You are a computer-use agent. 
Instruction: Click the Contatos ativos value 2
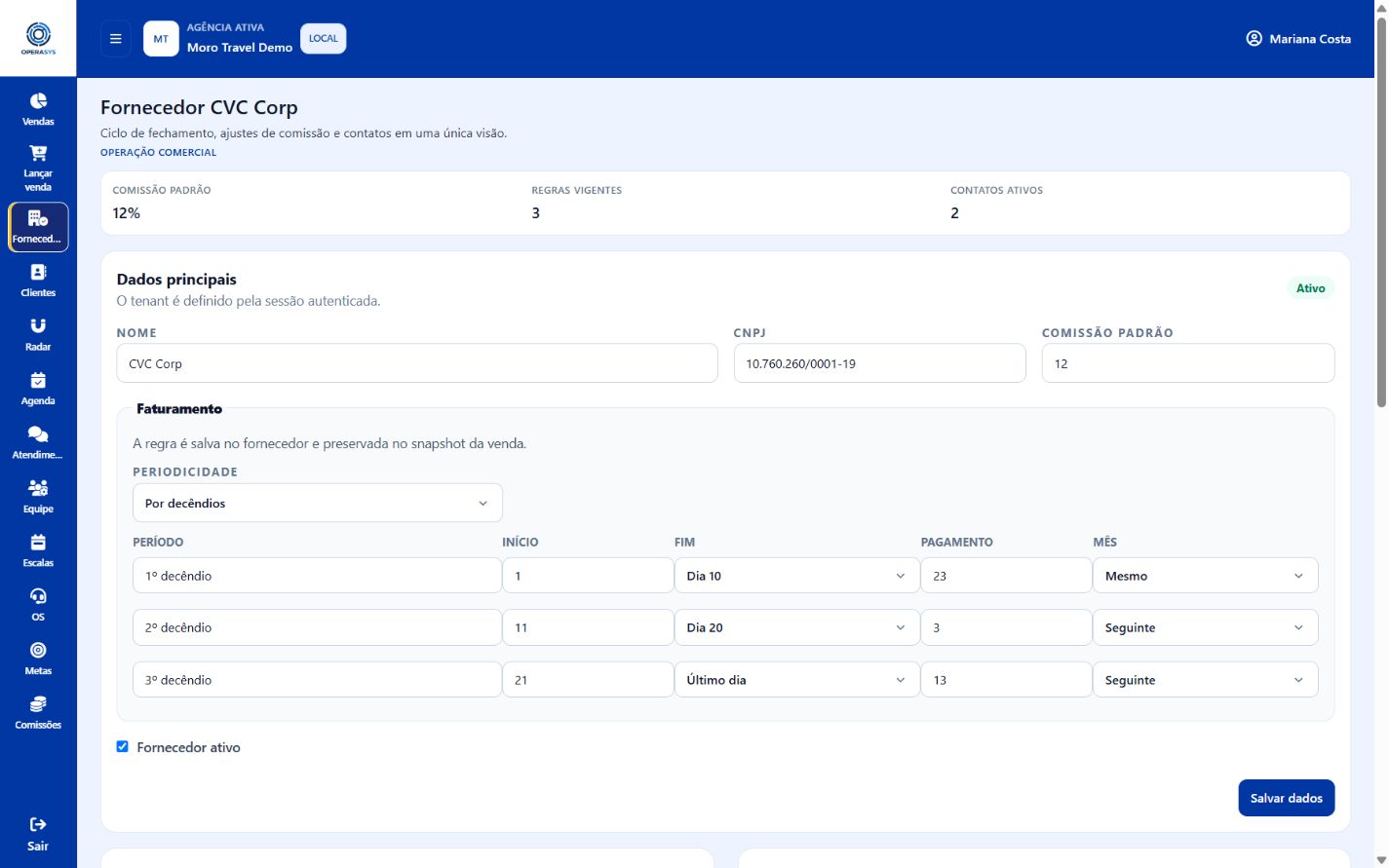[955, 213]
